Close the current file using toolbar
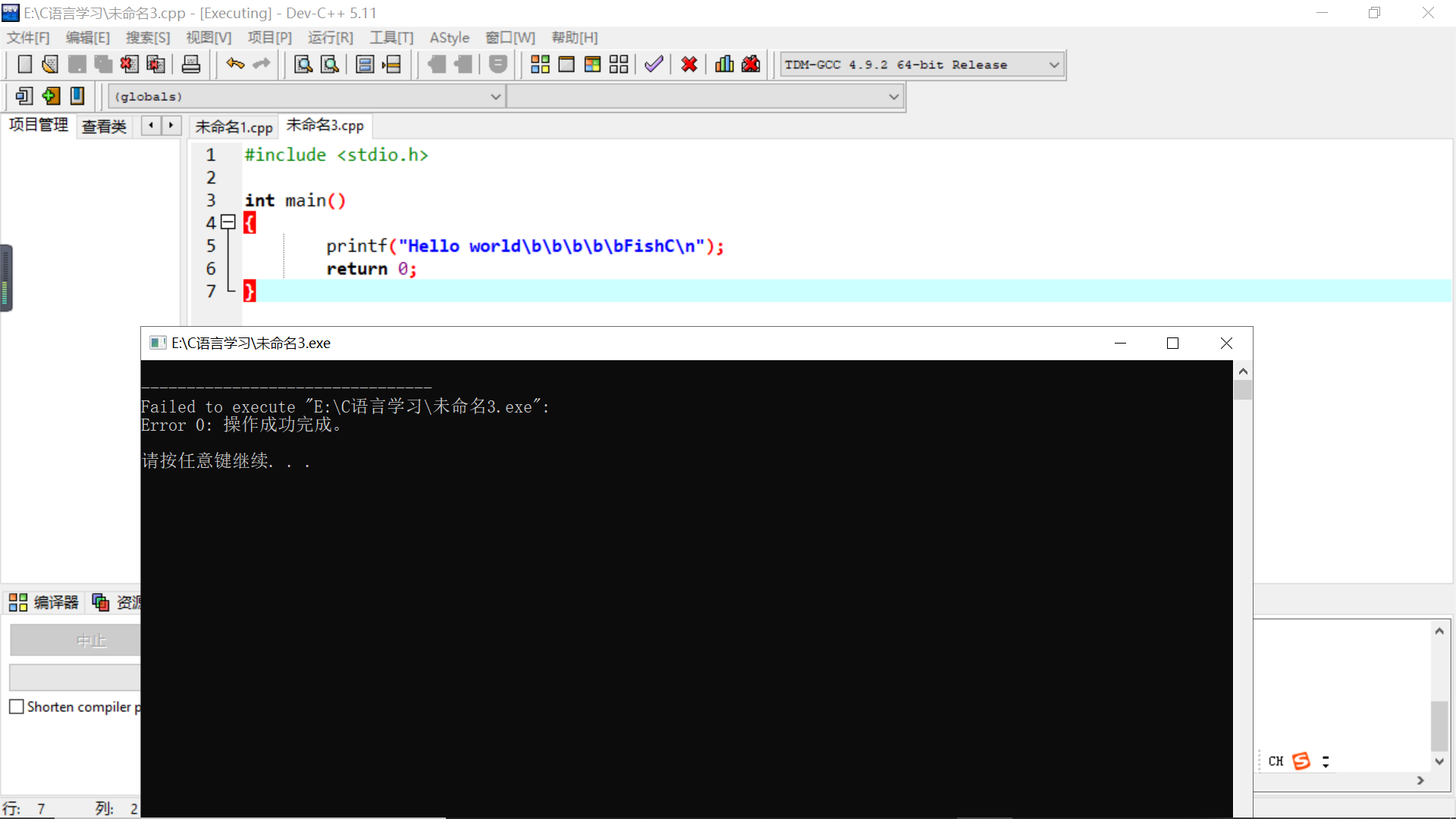This screenshot has height=819, width=1456. tap(129, 64)
